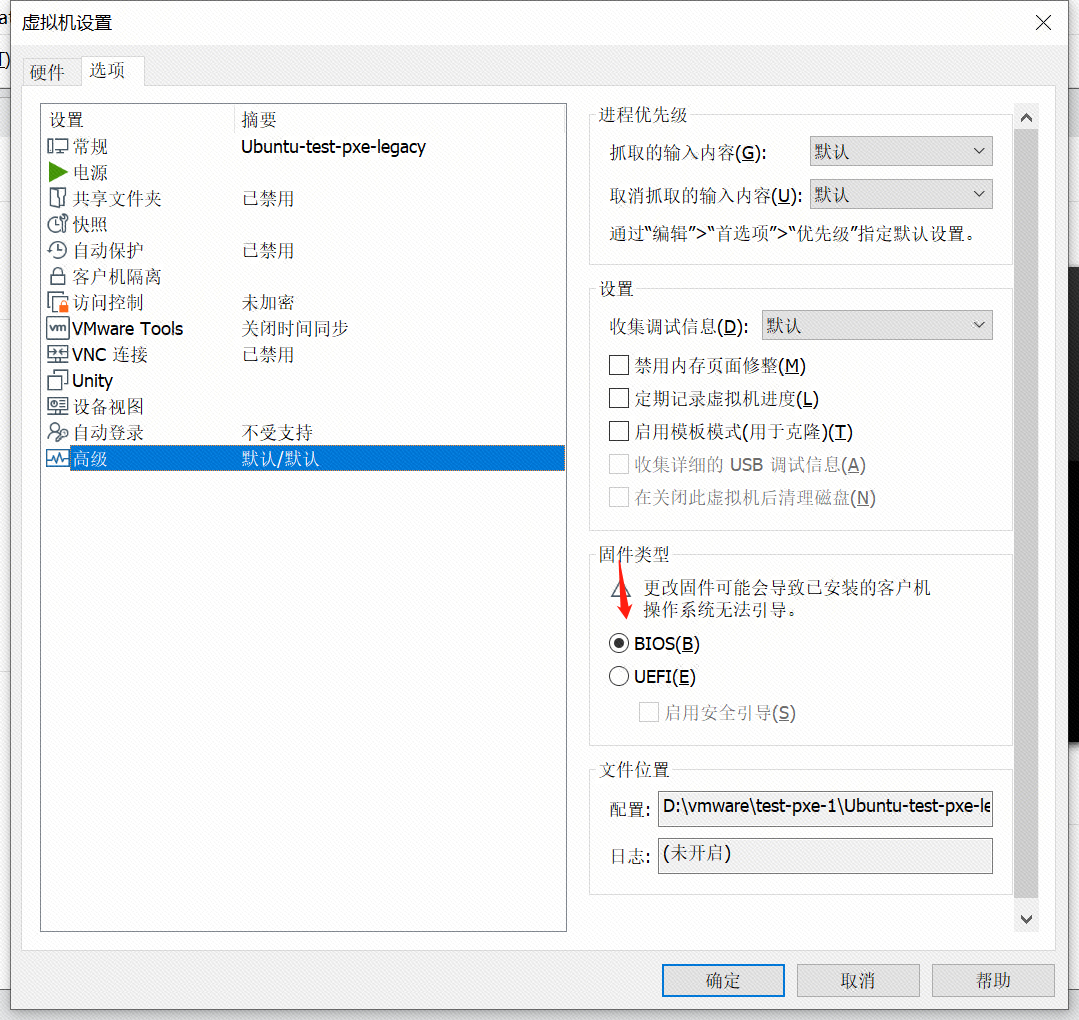Open the 帮助 help button
This screenshot has height=1020, width=1079.
(993, 980)
